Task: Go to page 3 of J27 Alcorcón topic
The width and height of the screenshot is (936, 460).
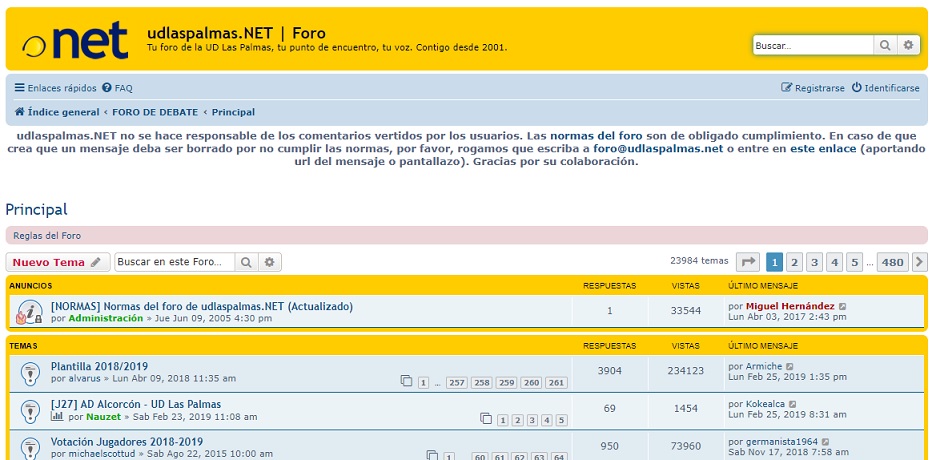Action: [532, 421]
